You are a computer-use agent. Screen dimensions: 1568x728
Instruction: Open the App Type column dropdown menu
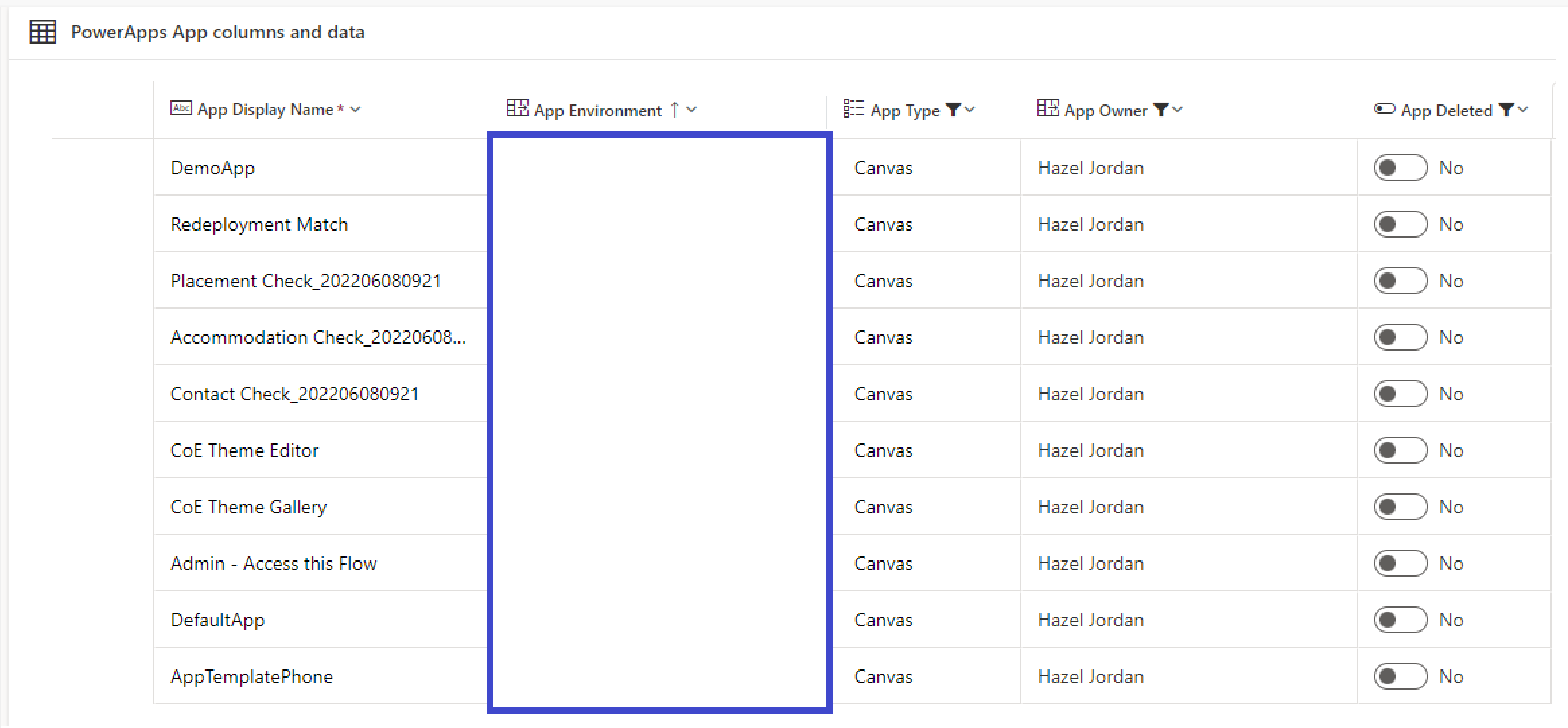969,110
